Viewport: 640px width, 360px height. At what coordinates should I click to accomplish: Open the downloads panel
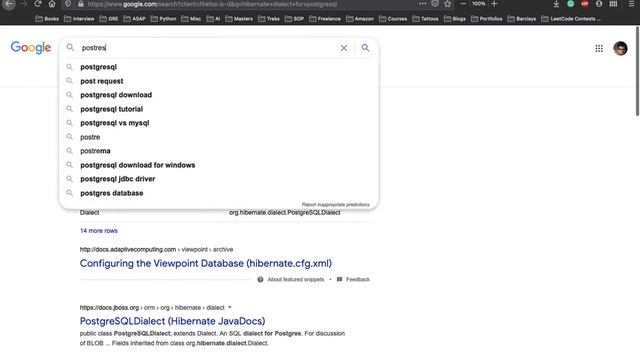(x=556, y=4)
